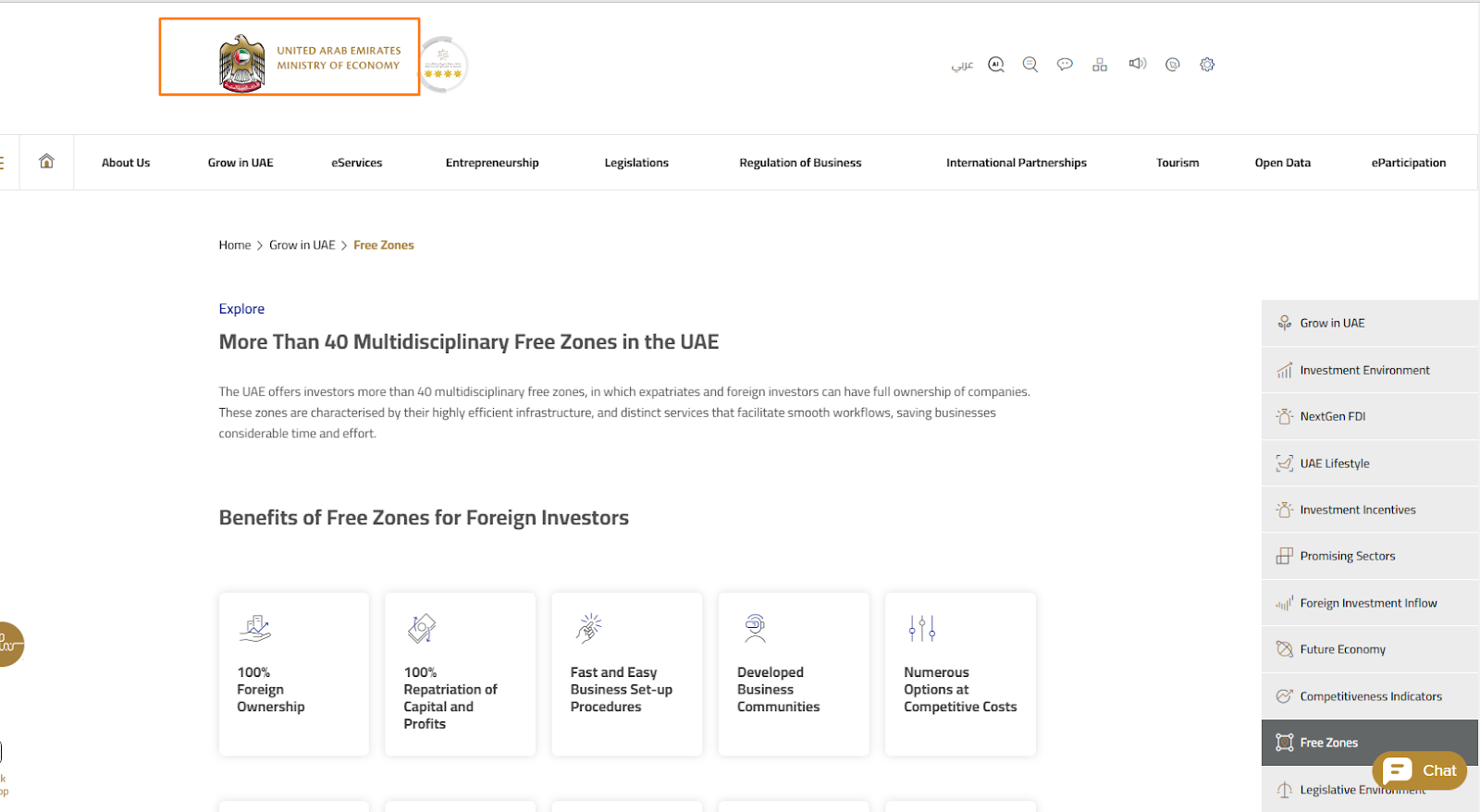Viewport: 1480px width, 812px height.
Task: Open the Open Data menu
Action: pyautogui.click(x=1283, y=163)
